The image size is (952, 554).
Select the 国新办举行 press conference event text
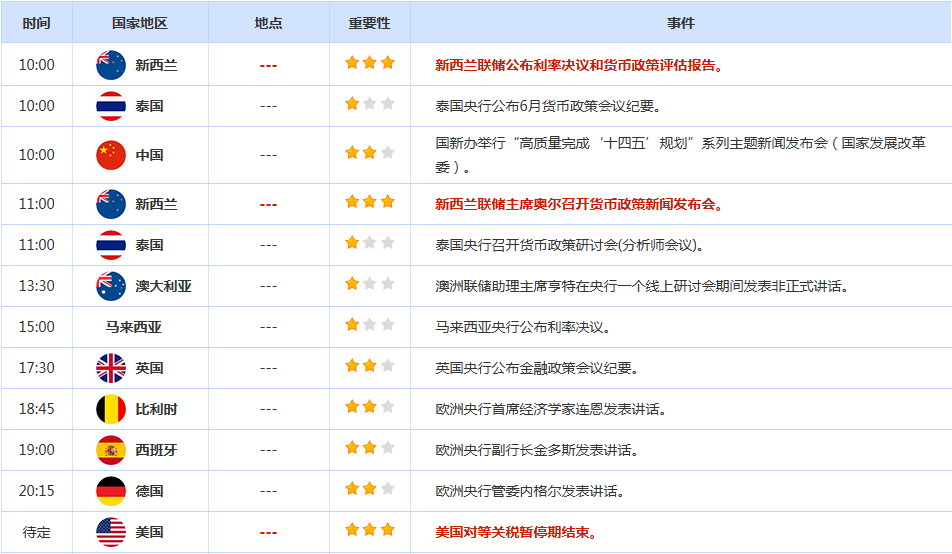(681, 155)
